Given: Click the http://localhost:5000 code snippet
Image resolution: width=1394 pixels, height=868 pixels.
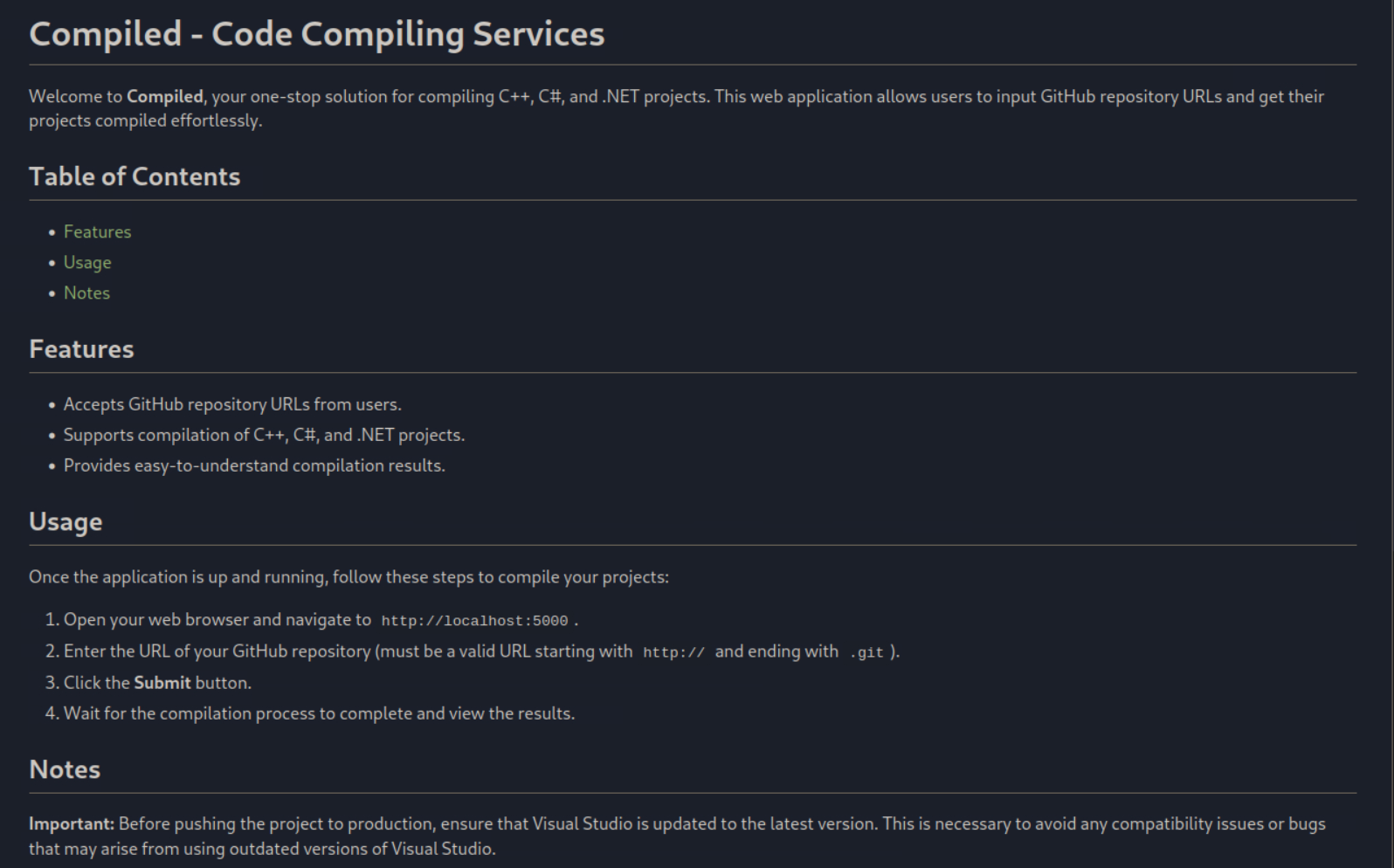Looking at the screenshot, I should [x=474, y=621].
